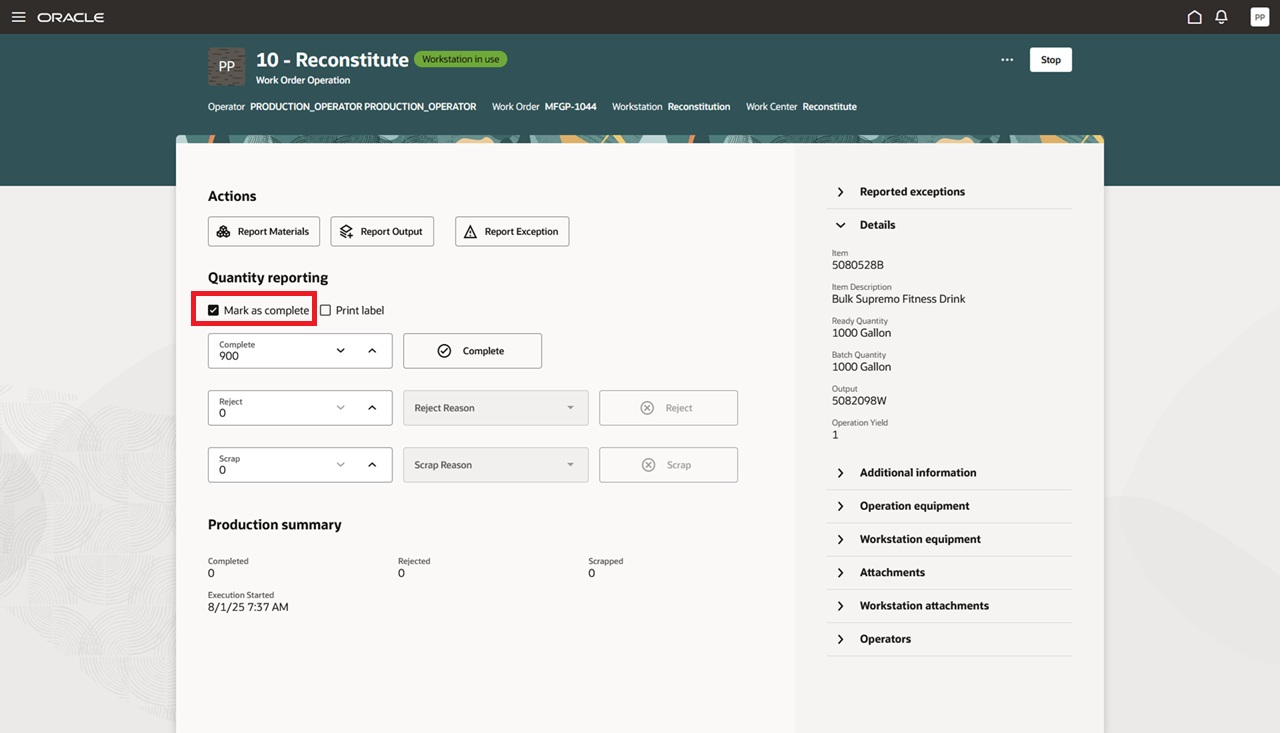The height and width of the screenshot is (733, 1282).
Task: Open the home icon in the top bar
Action: pyautogui.click(x=1194, y=16)
